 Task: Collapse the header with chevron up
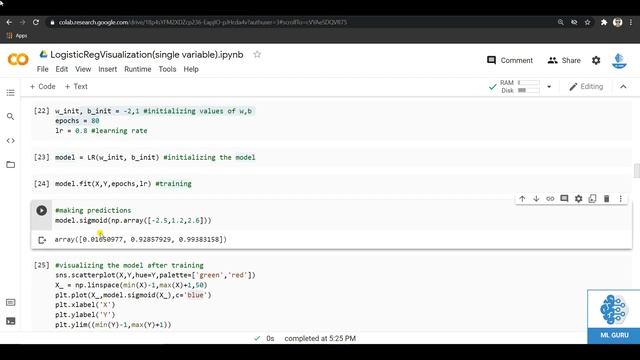[x=623, y=87]
